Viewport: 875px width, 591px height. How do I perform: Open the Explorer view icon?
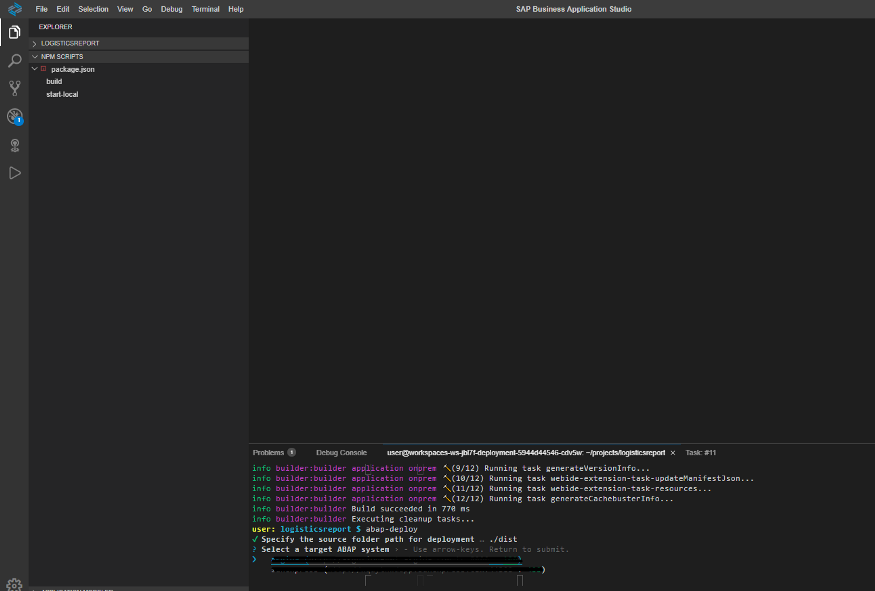click(15, 32)
